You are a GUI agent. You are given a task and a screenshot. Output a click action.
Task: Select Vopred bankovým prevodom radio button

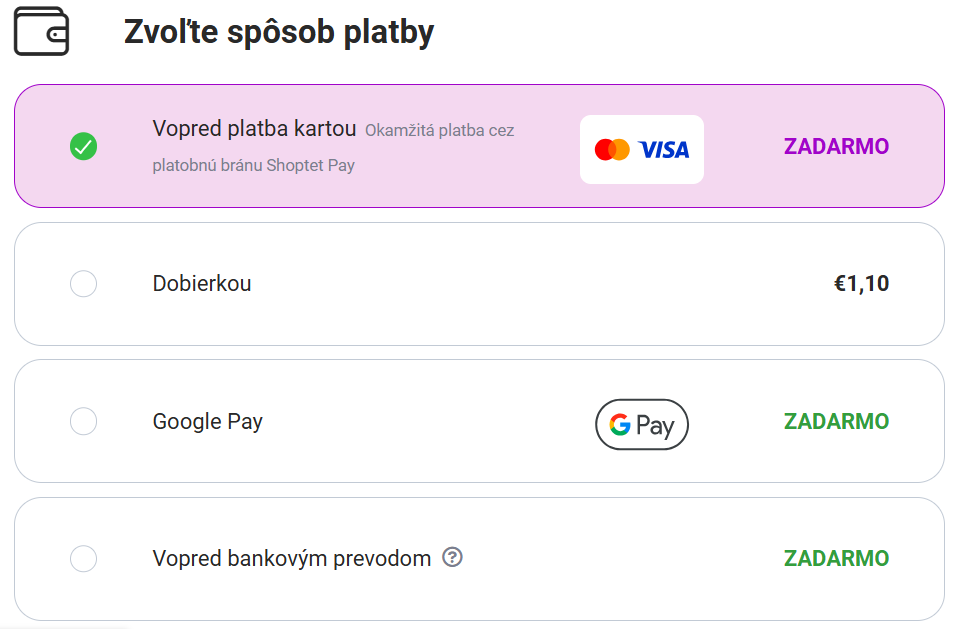coord(83,559)
